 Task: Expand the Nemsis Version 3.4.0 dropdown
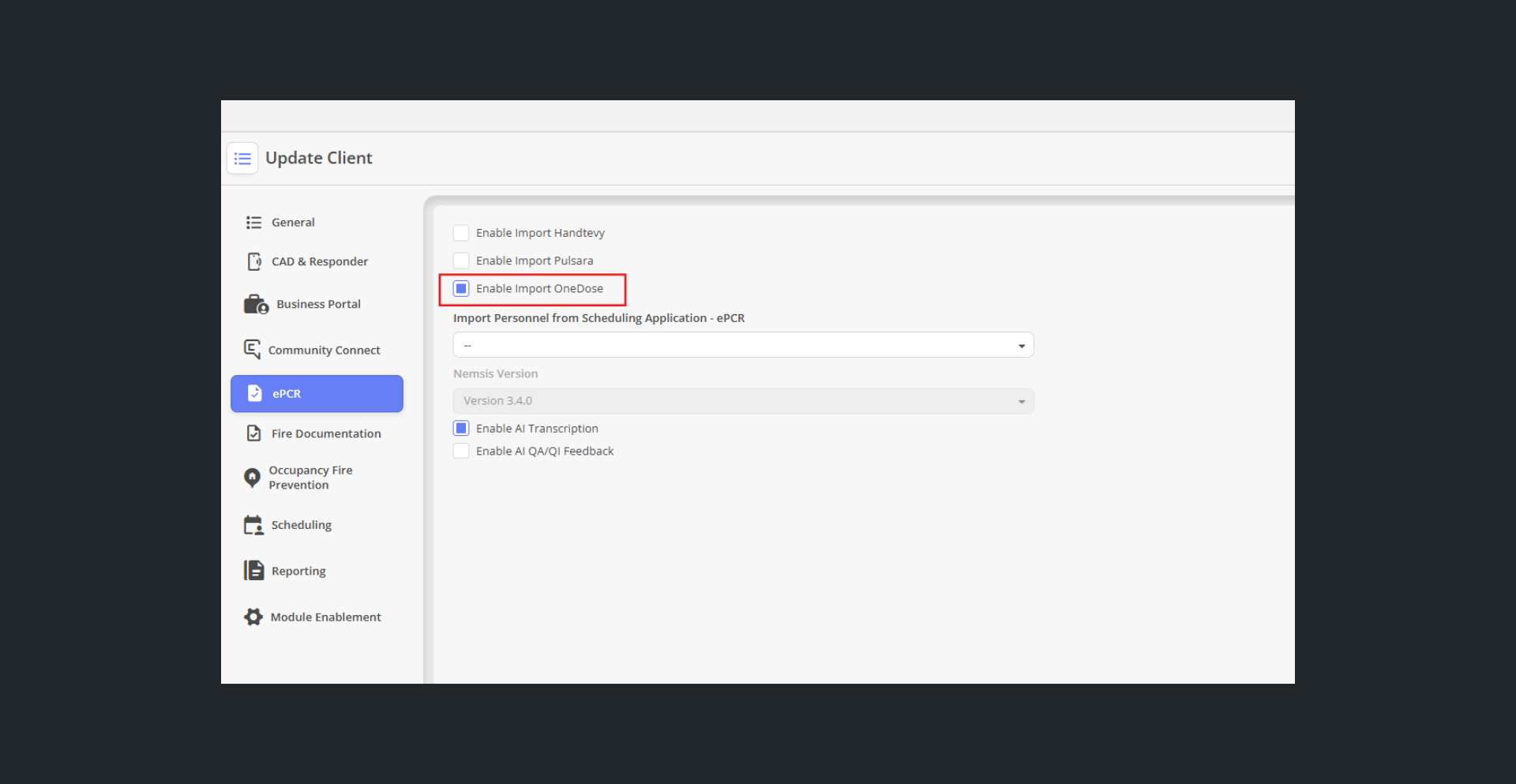coord(742,401)
